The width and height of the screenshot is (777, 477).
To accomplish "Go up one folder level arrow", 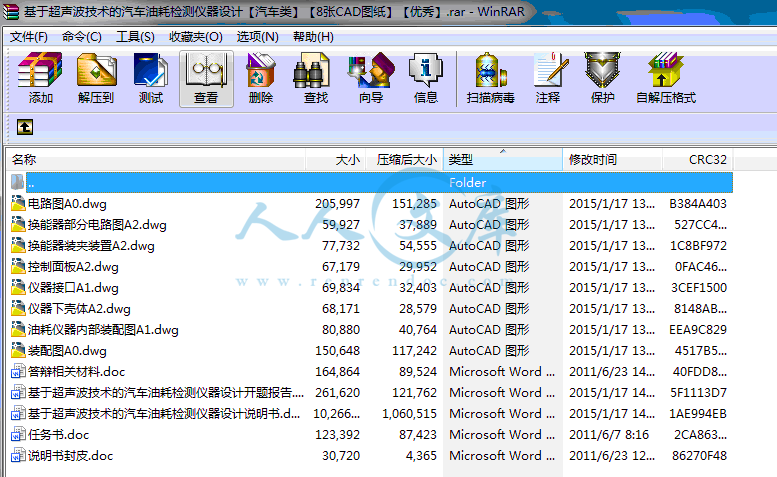I will [x=25, y=127].
